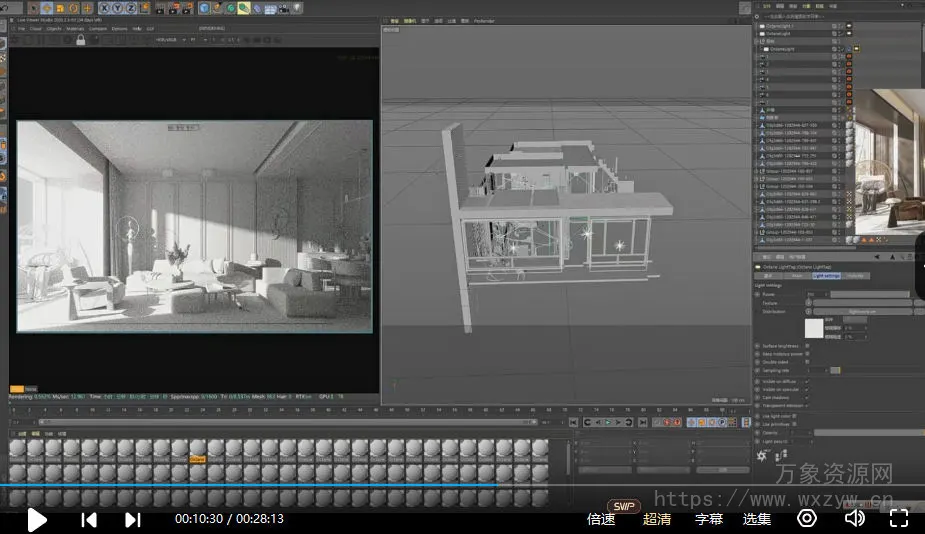
Task: Click the X axis lock icon
Action: [x=104, y=8]
